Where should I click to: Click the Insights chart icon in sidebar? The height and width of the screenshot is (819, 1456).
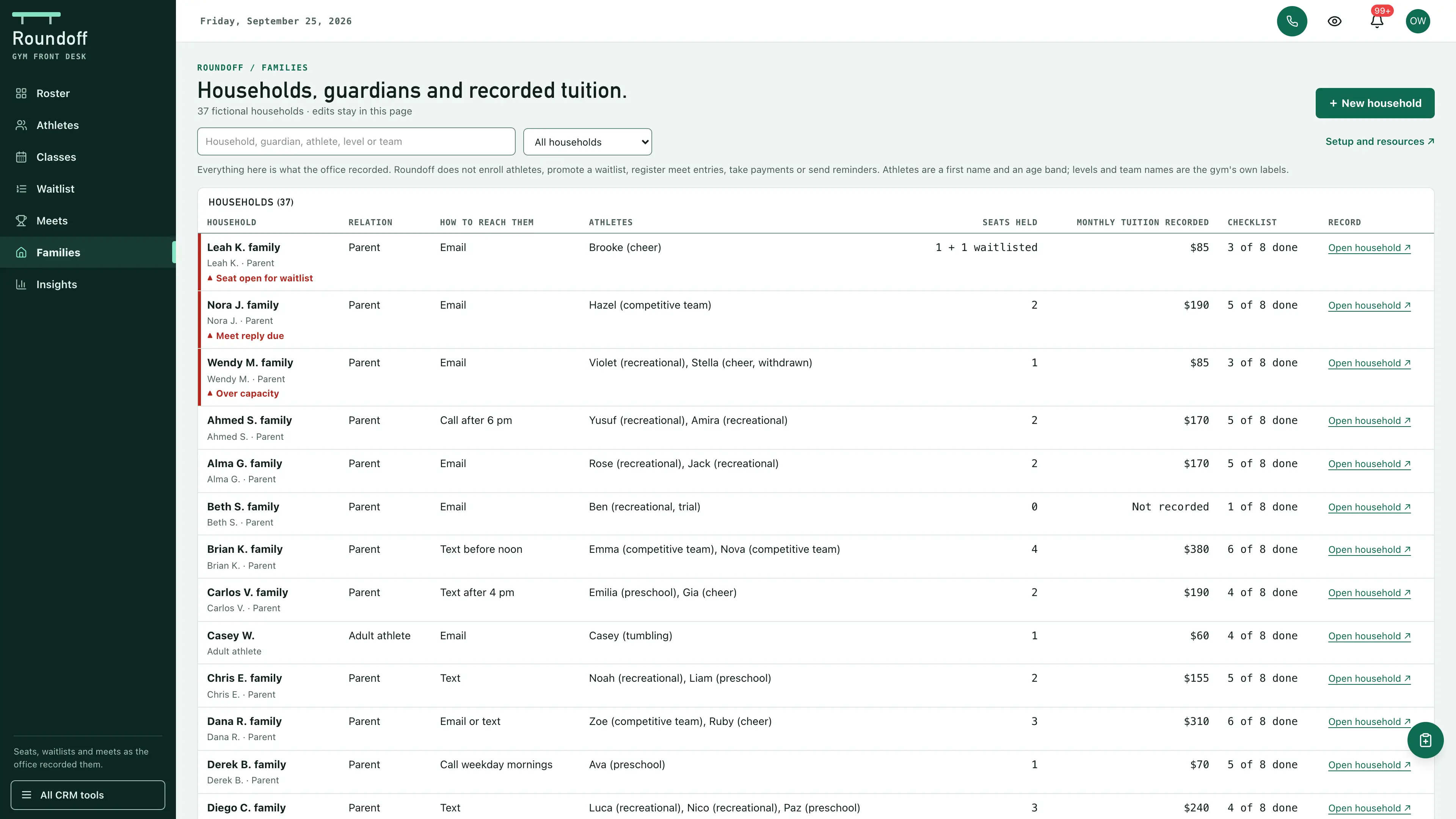pos(21,284)
